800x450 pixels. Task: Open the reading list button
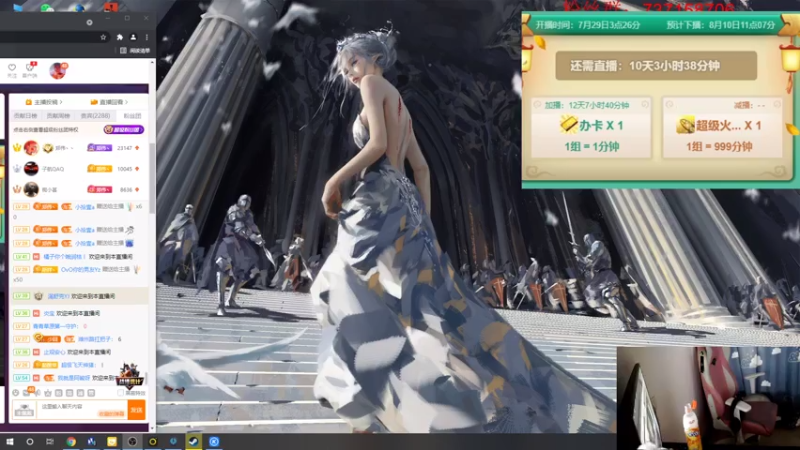coord(135,51)
